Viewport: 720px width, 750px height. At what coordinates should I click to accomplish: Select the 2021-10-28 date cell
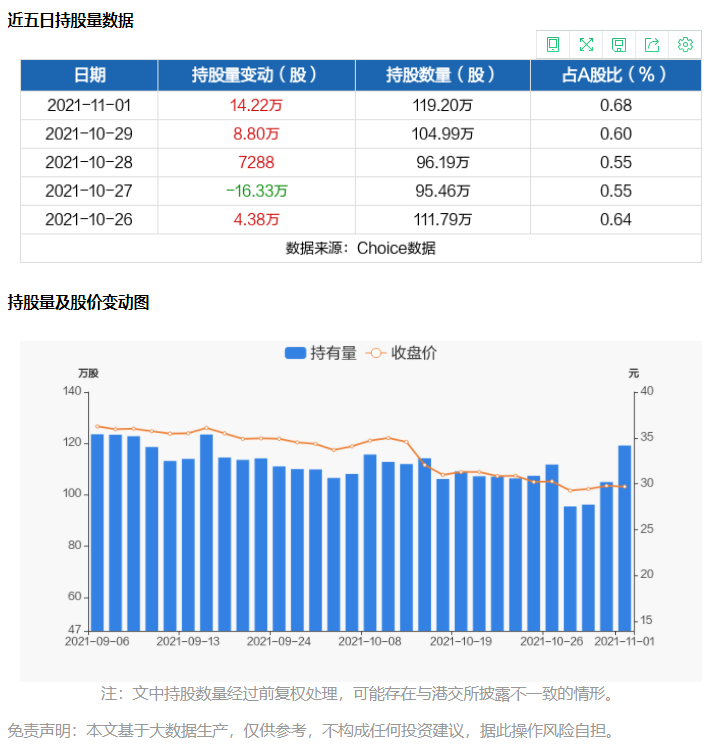coord(89,163)
